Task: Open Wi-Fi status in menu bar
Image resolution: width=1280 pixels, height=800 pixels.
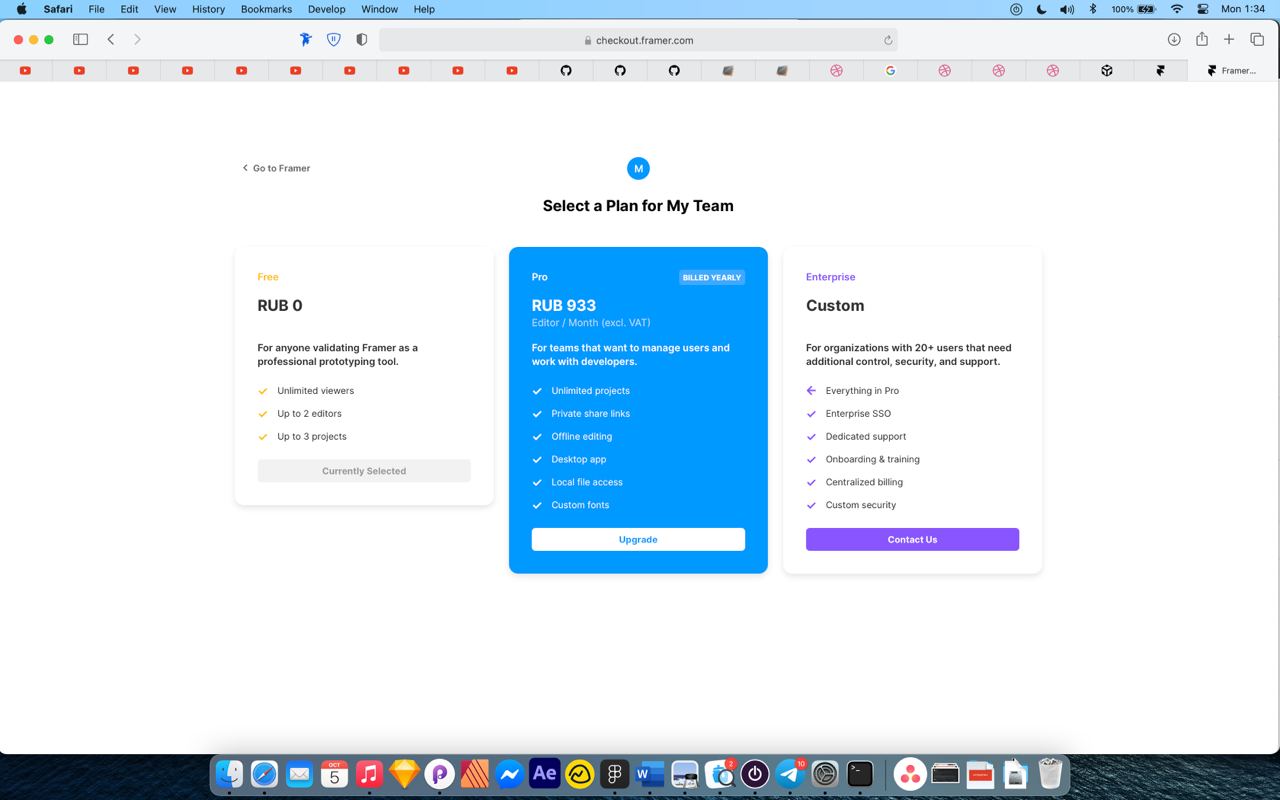Action: (1177, 9)
